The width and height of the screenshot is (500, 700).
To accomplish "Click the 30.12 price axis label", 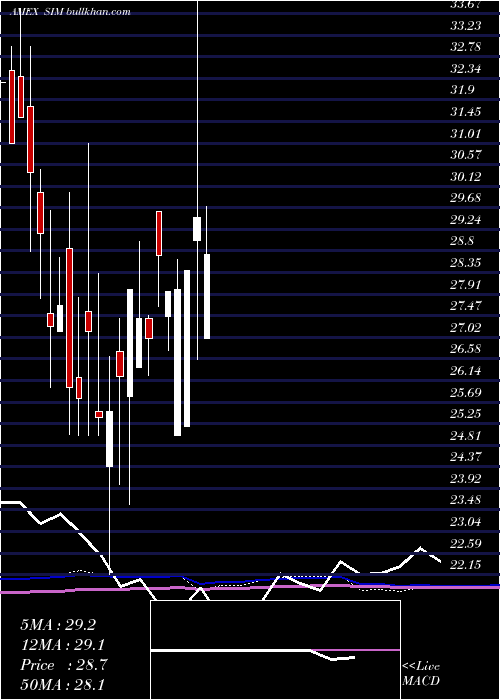I will (466, 177).
